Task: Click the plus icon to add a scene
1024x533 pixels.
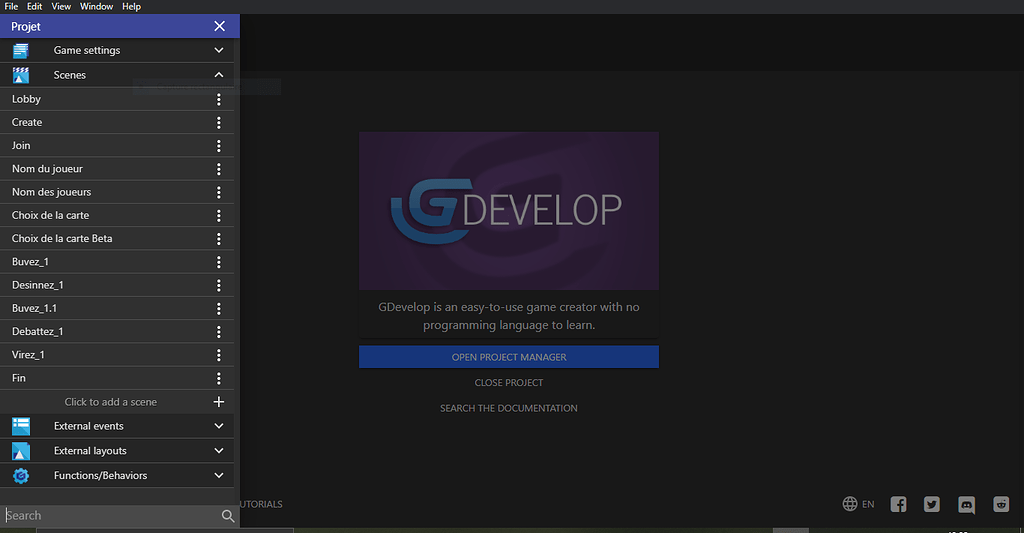Action: click(x=219, y=402)
